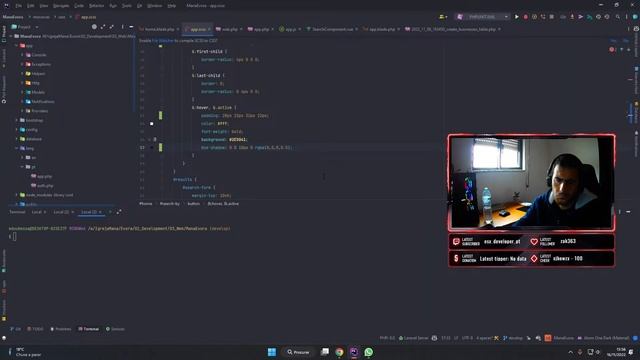640x360 pixels.
Task: Open the File menu
Action: (x=19, y=6)
